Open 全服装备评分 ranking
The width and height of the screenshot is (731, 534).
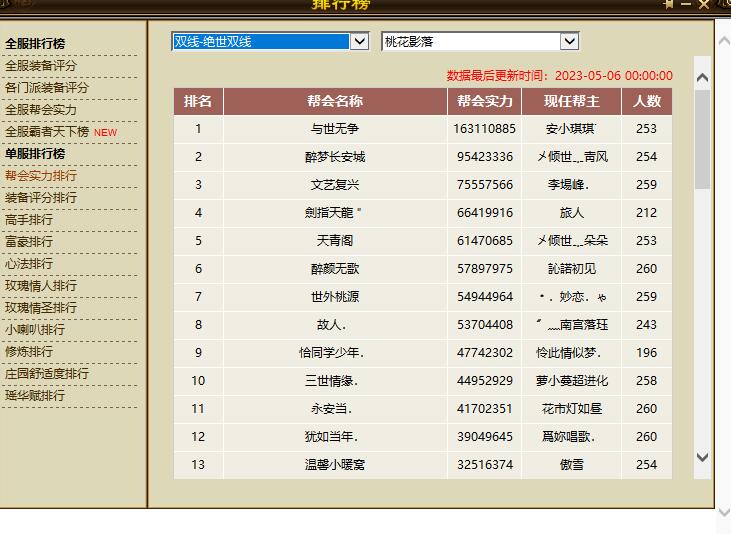[x=41, y=66]
